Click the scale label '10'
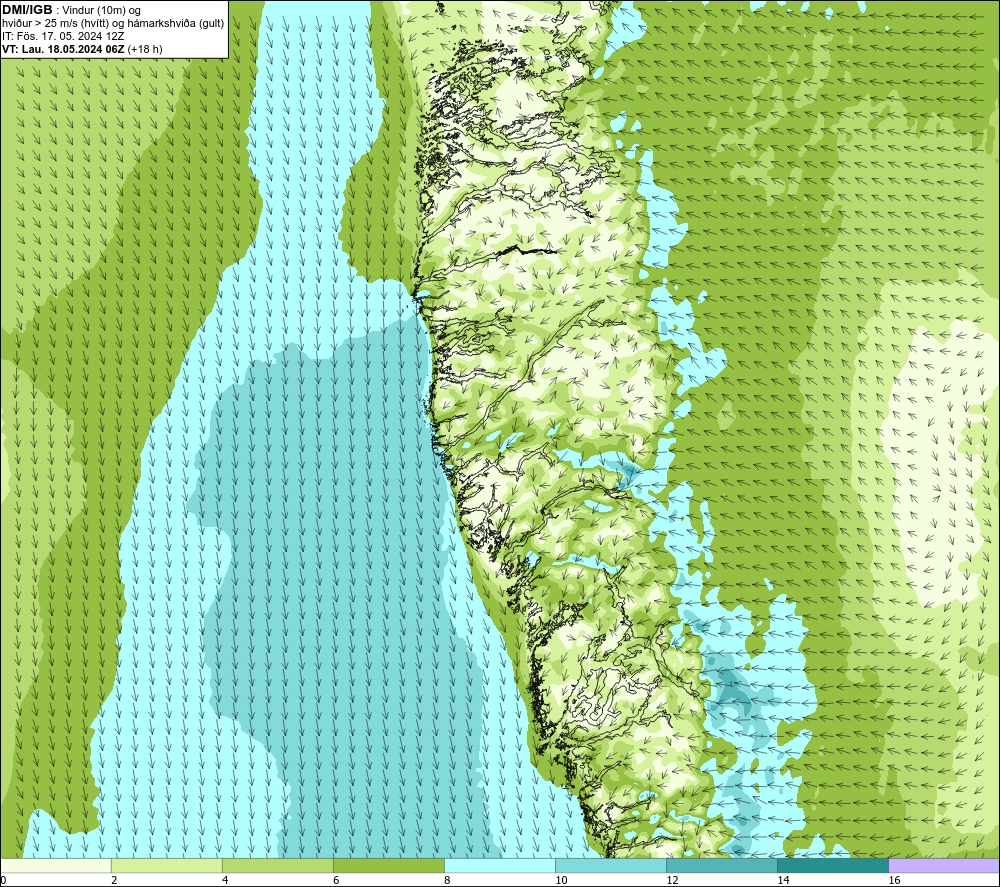The image size is (1000, 887). coord(561,880)
